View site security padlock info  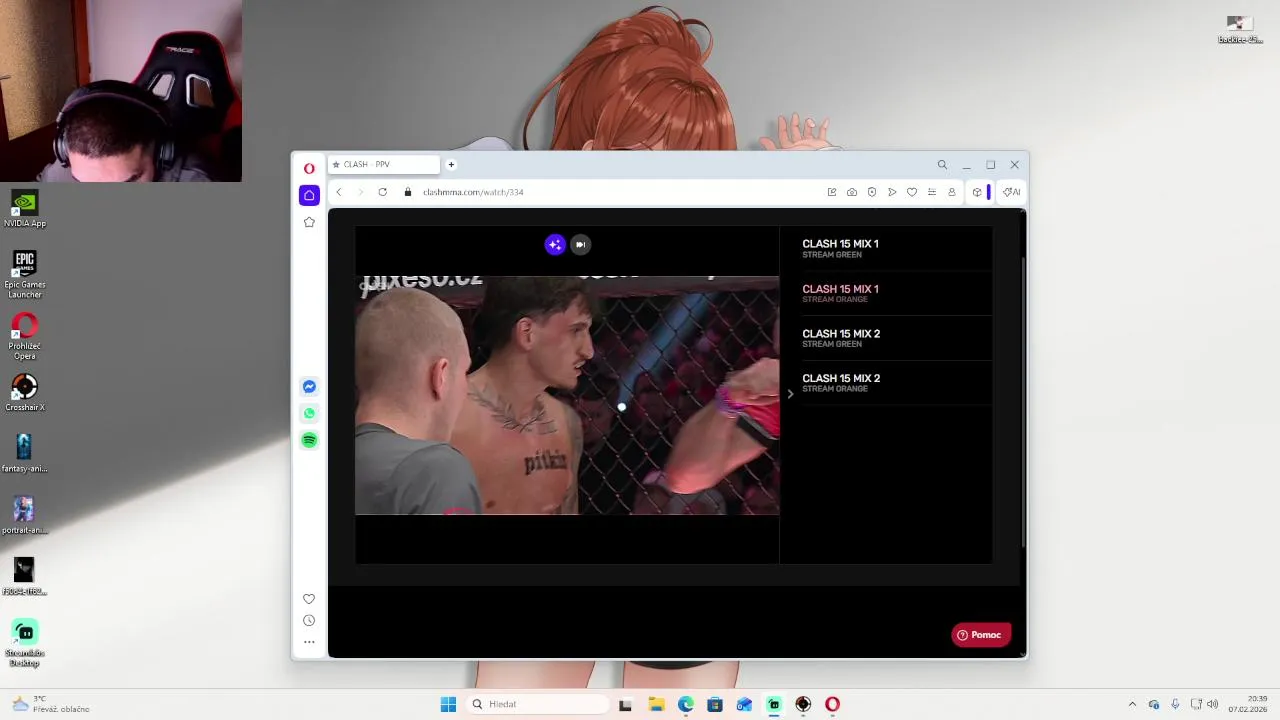click(x=408, y=192)
